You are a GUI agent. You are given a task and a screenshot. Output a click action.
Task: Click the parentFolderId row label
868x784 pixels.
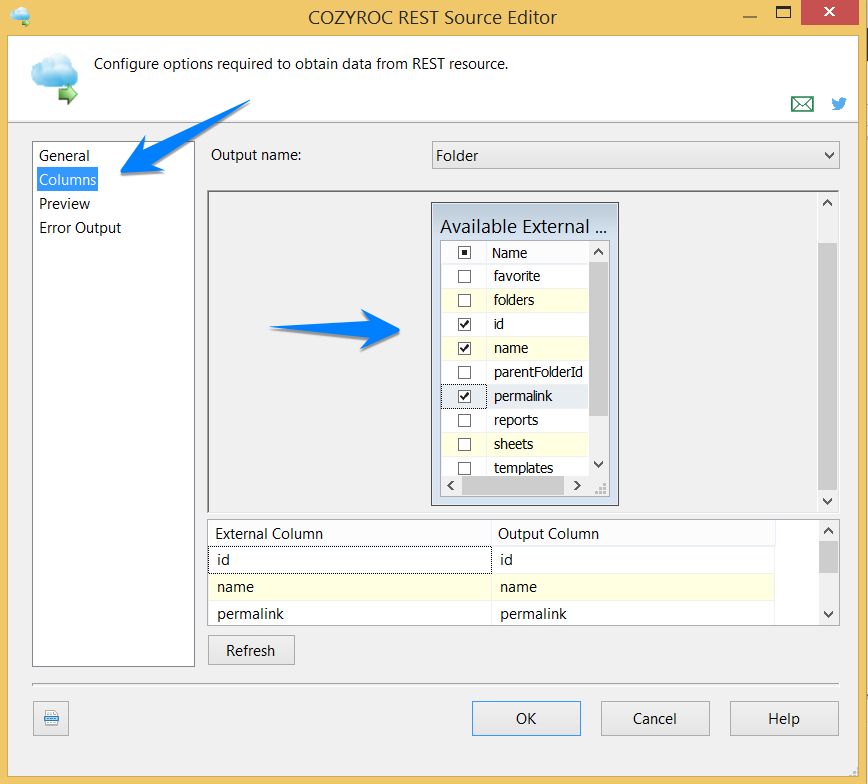tap(538, 372)
